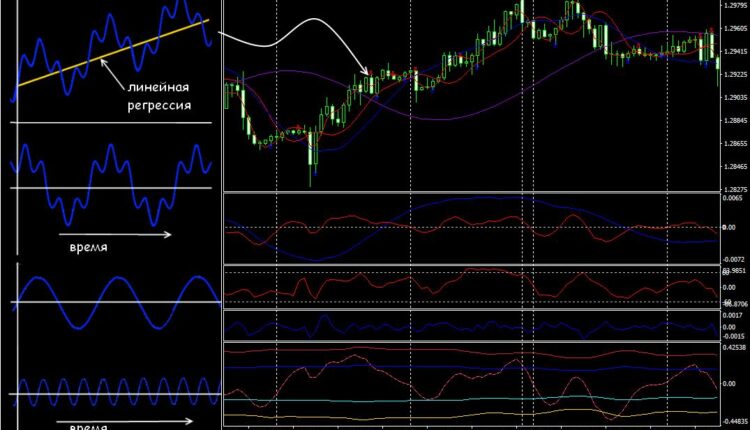The width and height of the screenshot is (750, 430).
Task: Select price level 1.28465 on the scale
Action: click(x=736, y=166)
